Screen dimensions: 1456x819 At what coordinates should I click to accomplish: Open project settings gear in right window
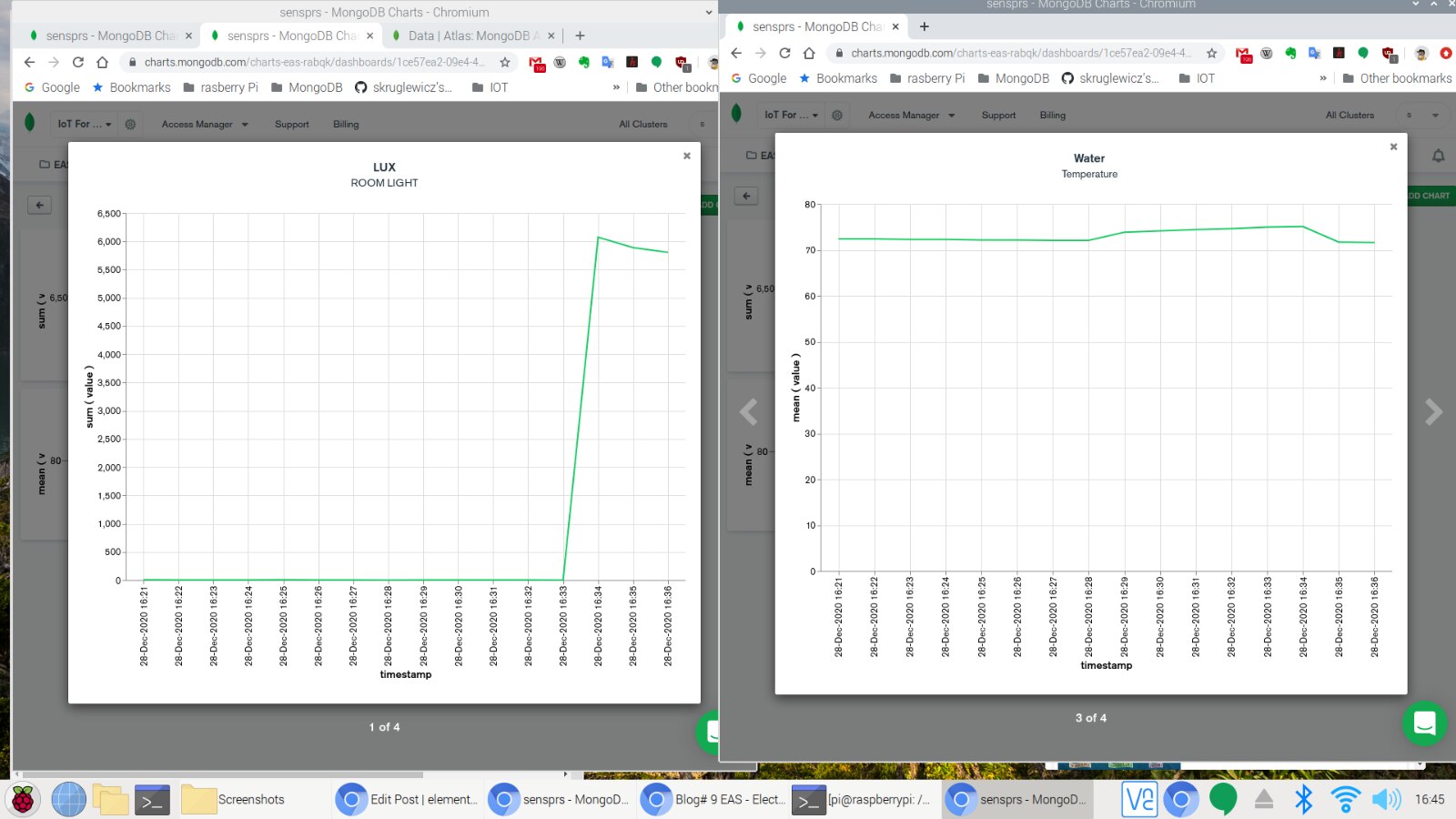coord(837,115)
